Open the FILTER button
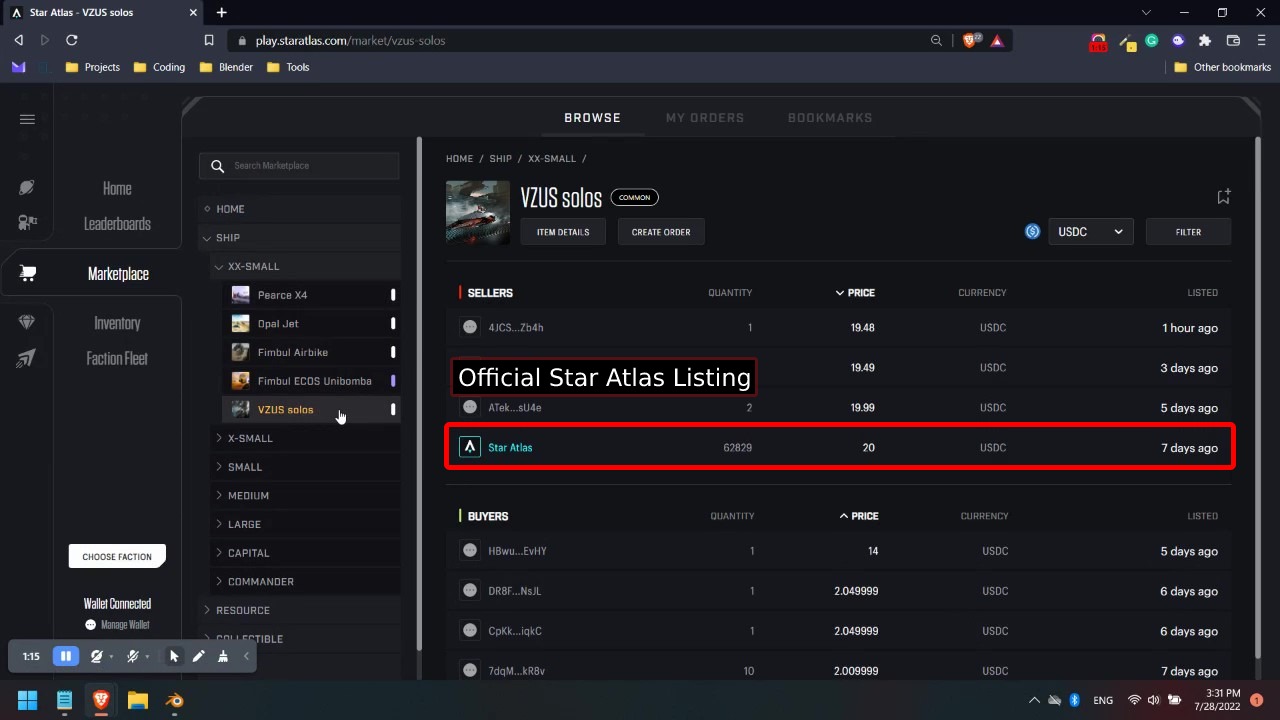Image resolution: width=1280 pixels, height=720 pixels. point(1188,232)
